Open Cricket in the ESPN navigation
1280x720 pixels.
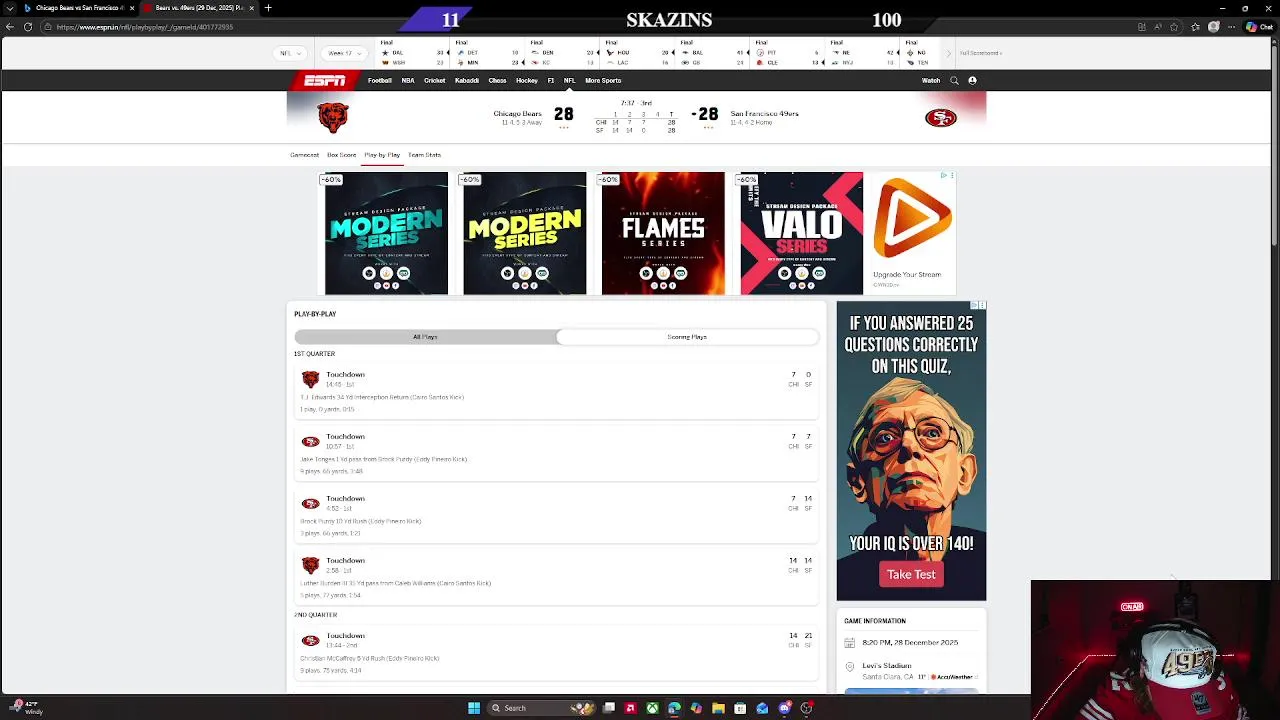(x=434, y=80)
